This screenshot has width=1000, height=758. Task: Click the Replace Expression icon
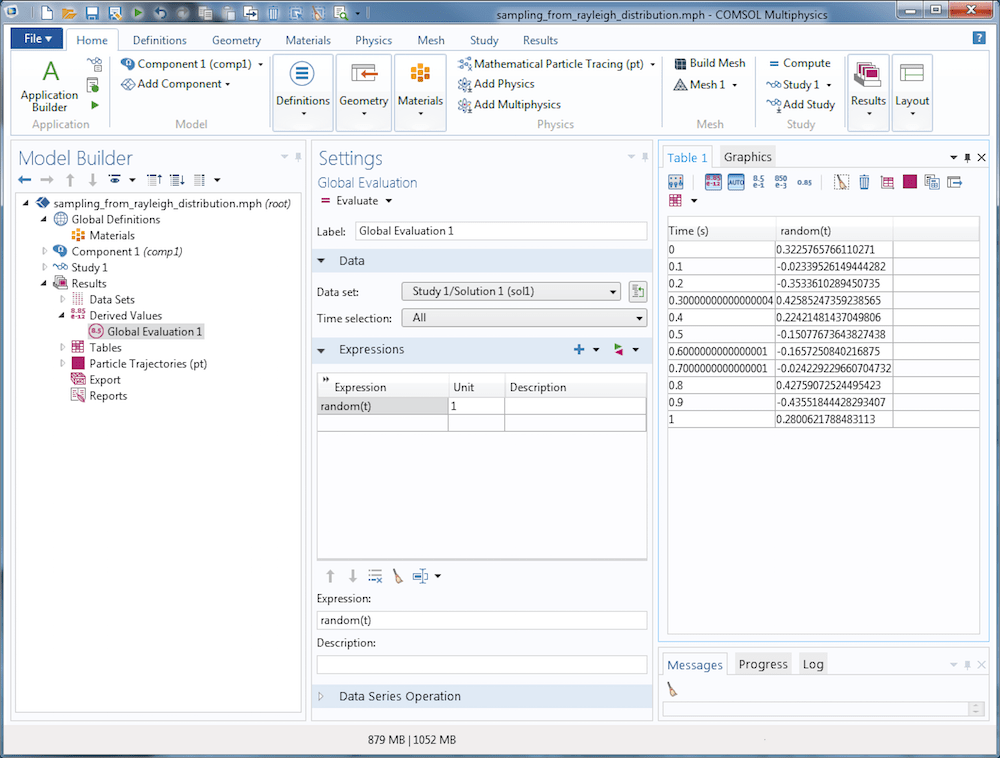click(618, 349)
